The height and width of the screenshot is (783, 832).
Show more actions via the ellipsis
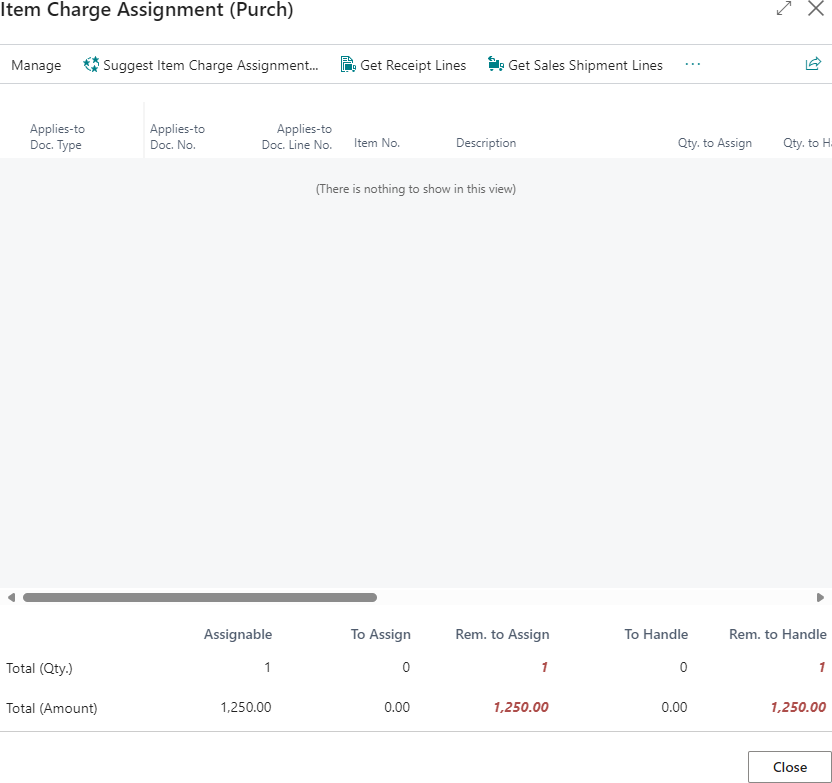tap(693, 65)
